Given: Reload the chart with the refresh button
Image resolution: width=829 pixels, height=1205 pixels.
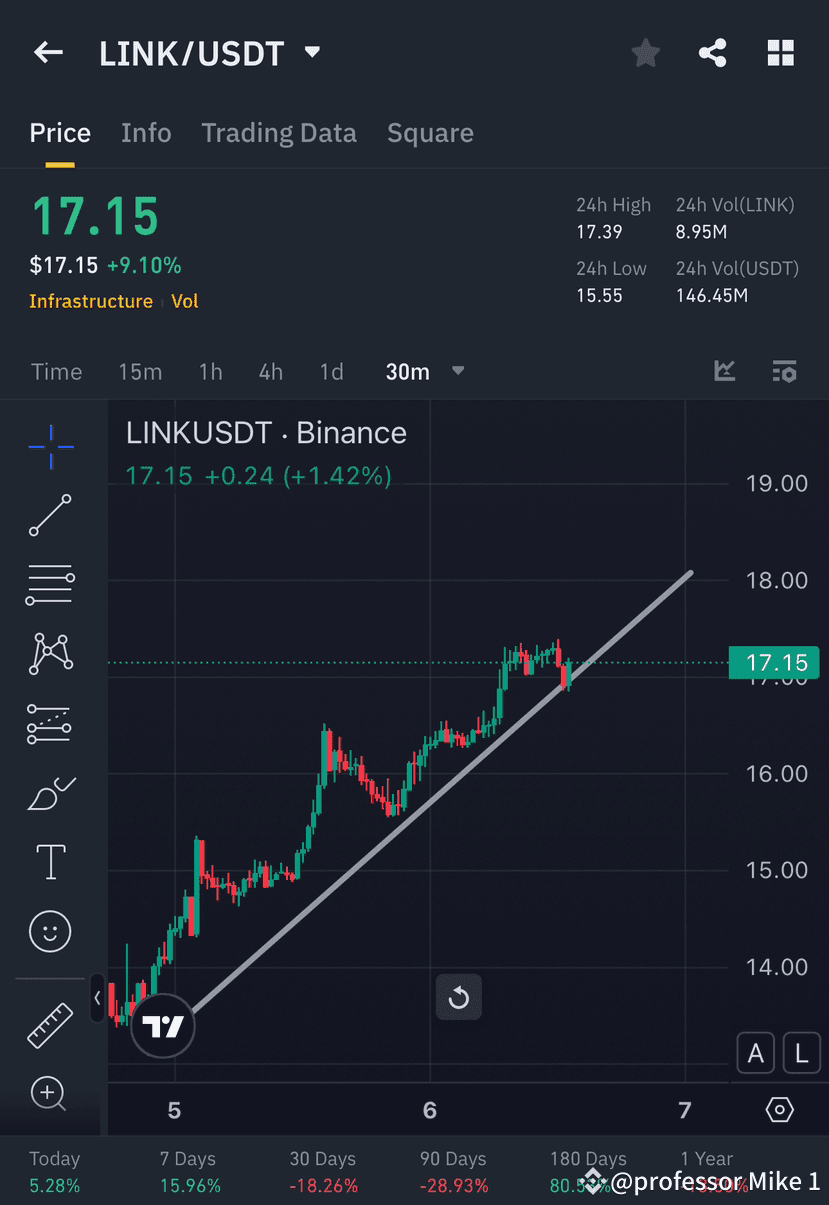Looking at the screenshot, I should pos(458,998).
